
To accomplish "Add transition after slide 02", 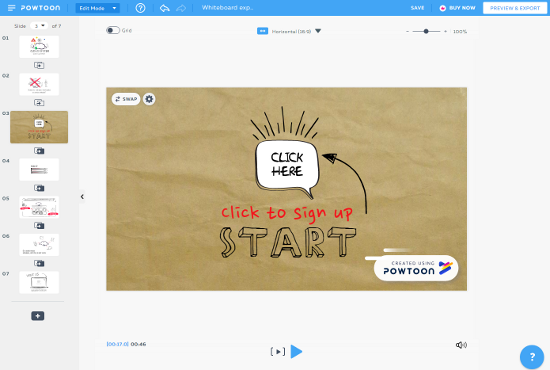I will (39, 103).
